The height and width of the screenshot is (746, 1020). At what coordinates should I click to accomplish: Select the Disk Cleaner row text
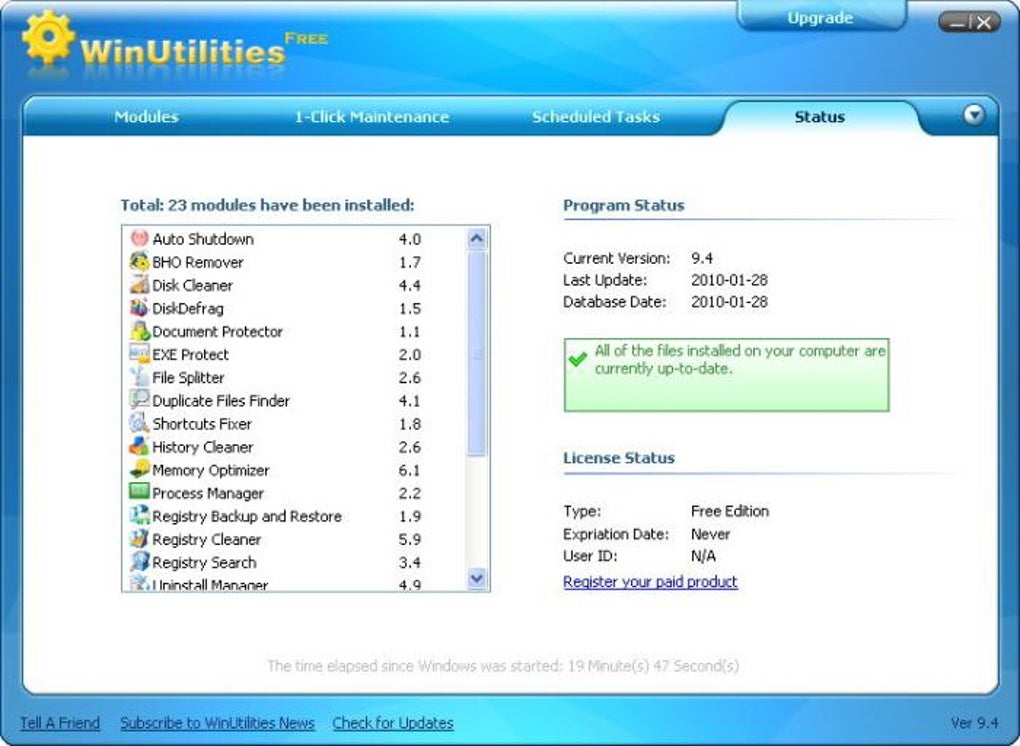point(193,286)
